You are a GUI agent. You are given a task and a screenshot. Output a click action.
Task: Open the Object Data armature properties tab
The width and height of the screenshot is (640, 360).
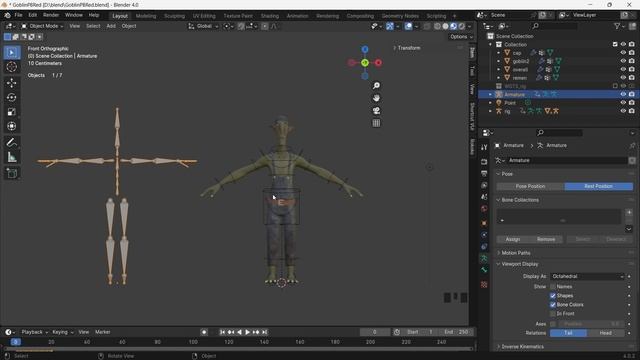pos(484,258)
